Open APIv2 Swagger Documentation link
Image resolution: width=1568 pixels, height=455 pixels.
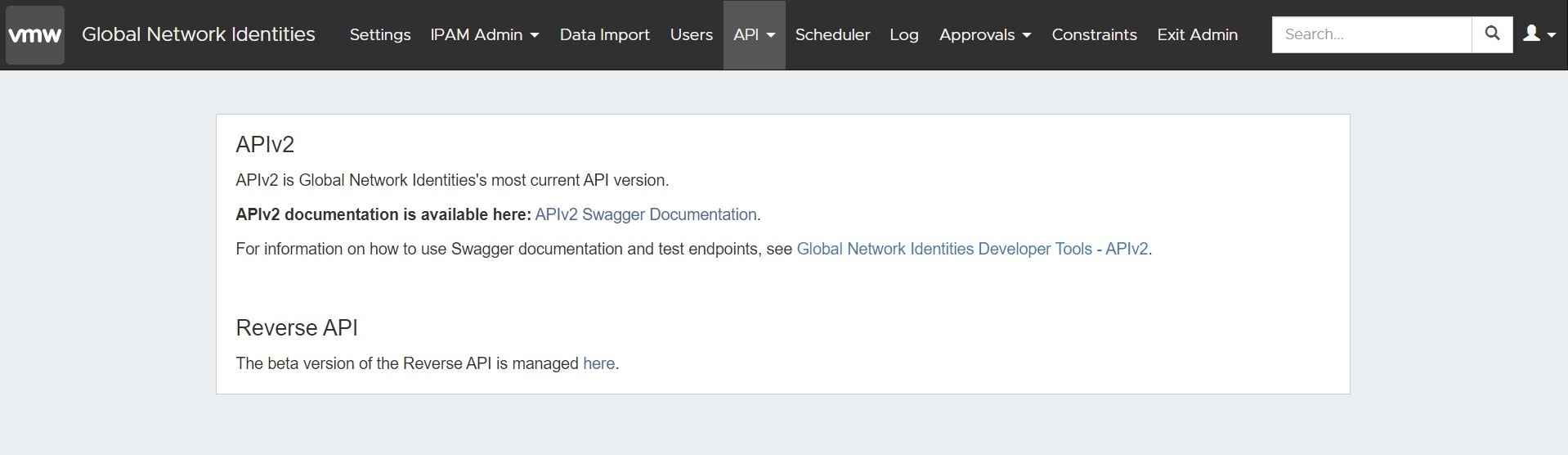click(x=646, y=214)
